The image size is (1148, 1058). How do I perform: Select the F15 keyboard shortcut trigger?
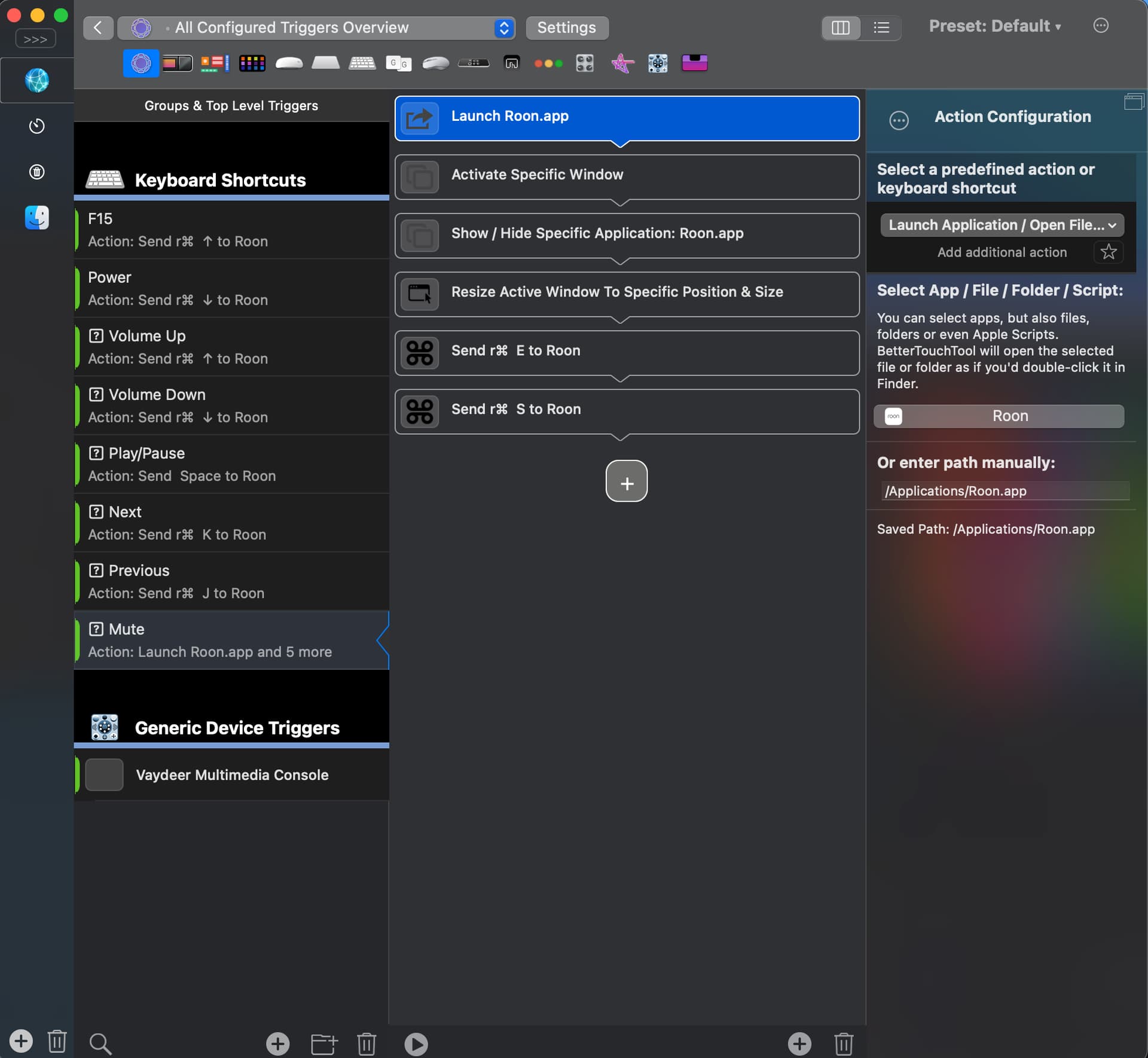click(x=232, y=230)
